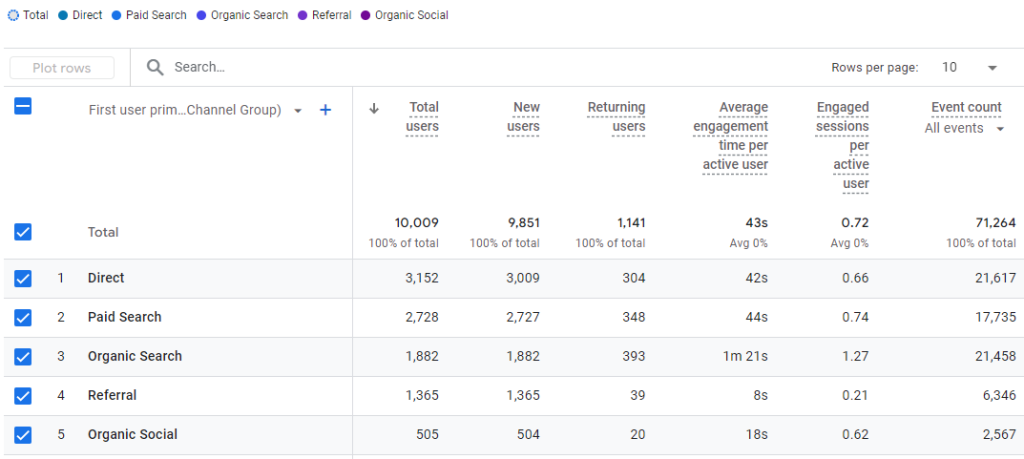Sort by Average engagement time per active user
This screenshot has width=1024, height=459.
tap(731, 136)
